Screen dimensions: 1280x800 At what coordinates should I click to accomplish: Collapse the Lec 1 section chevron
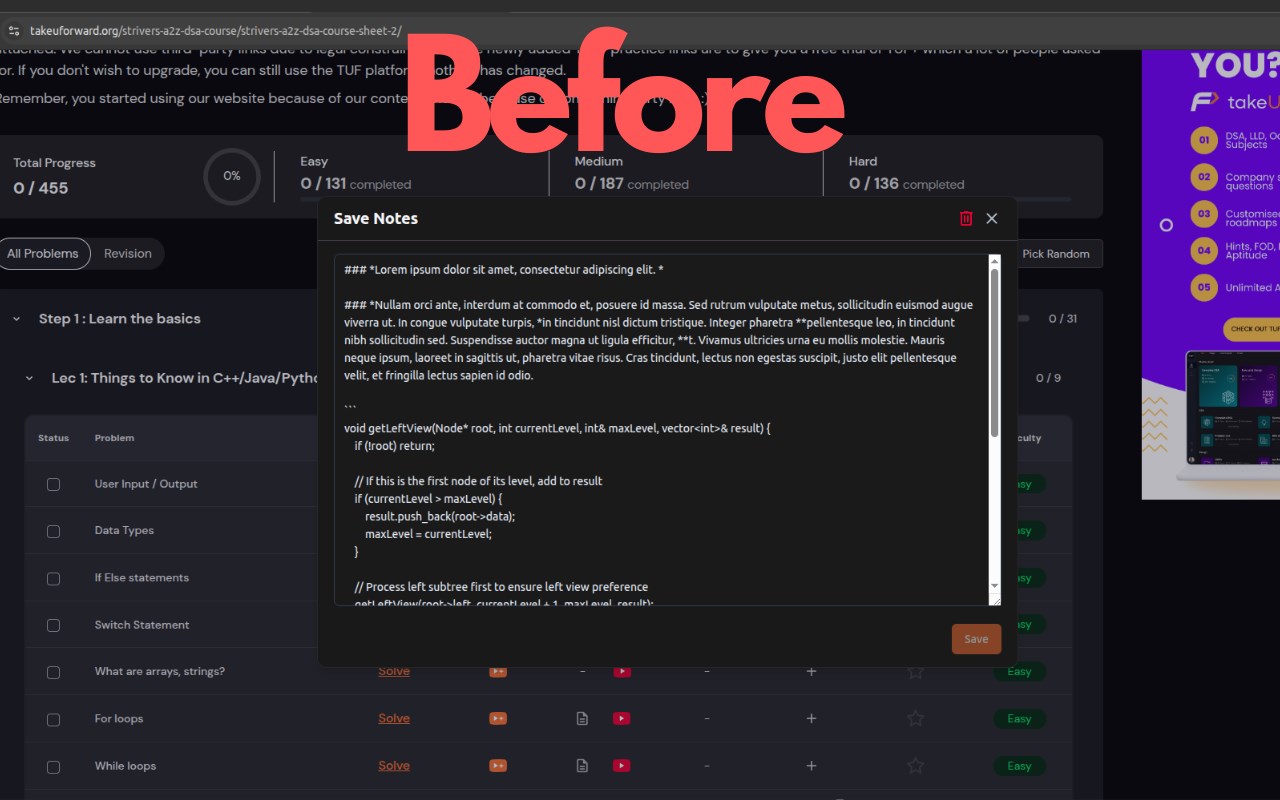[30, 378]
